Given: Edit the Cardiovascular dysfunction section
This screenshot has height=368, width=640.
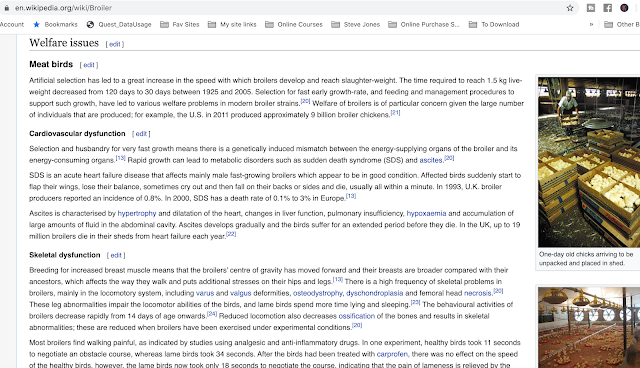Looking at the screenshot, I should point(141,134).
